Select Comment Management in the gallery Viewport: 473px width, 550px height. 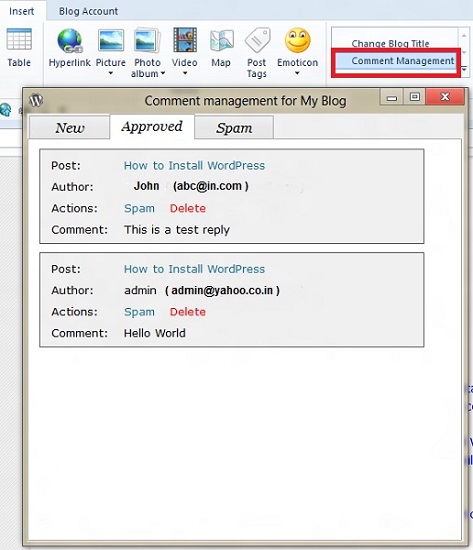tap(403, 61)
